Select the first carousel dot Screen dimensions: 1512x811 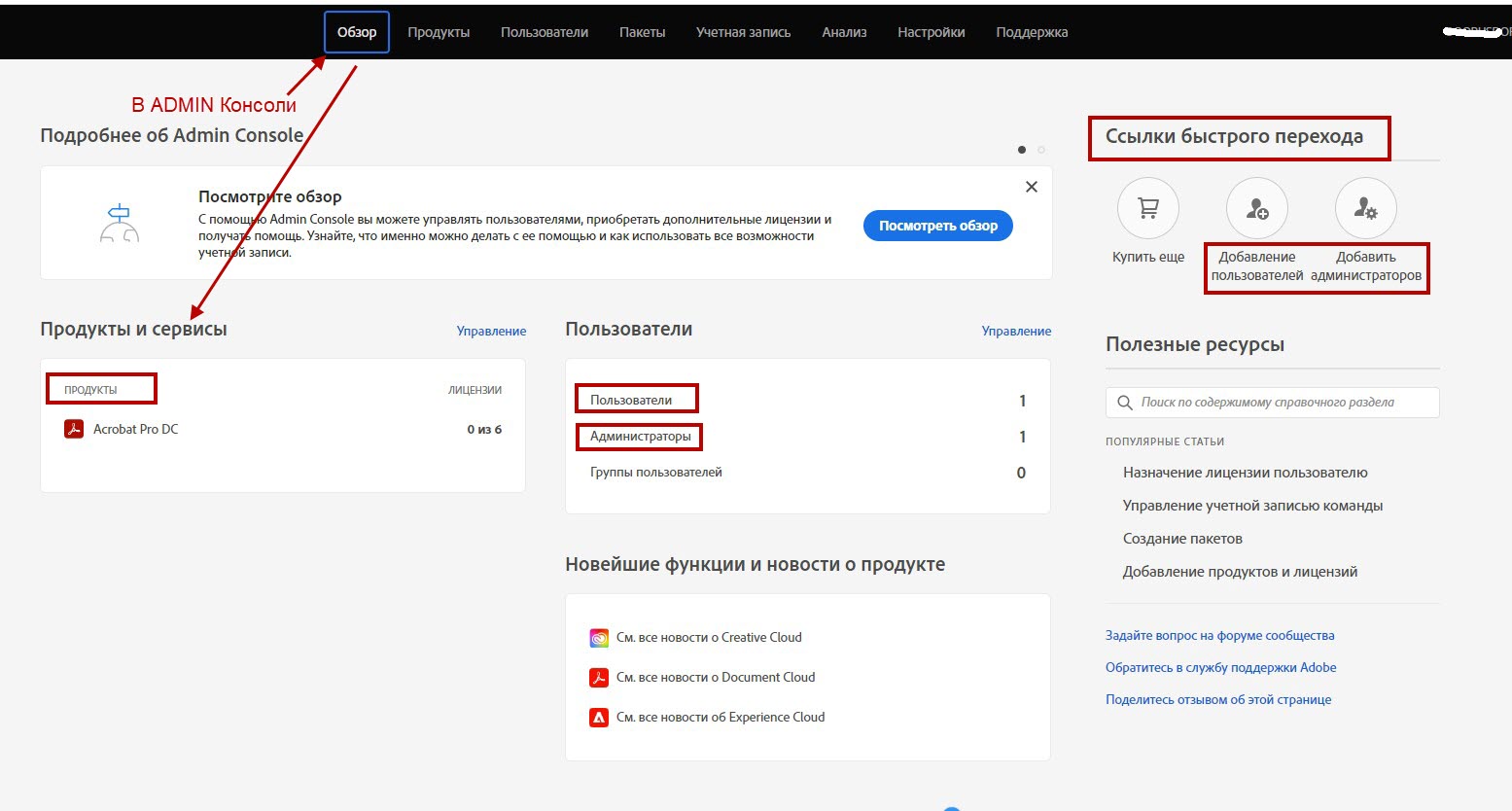[1021, 150]
